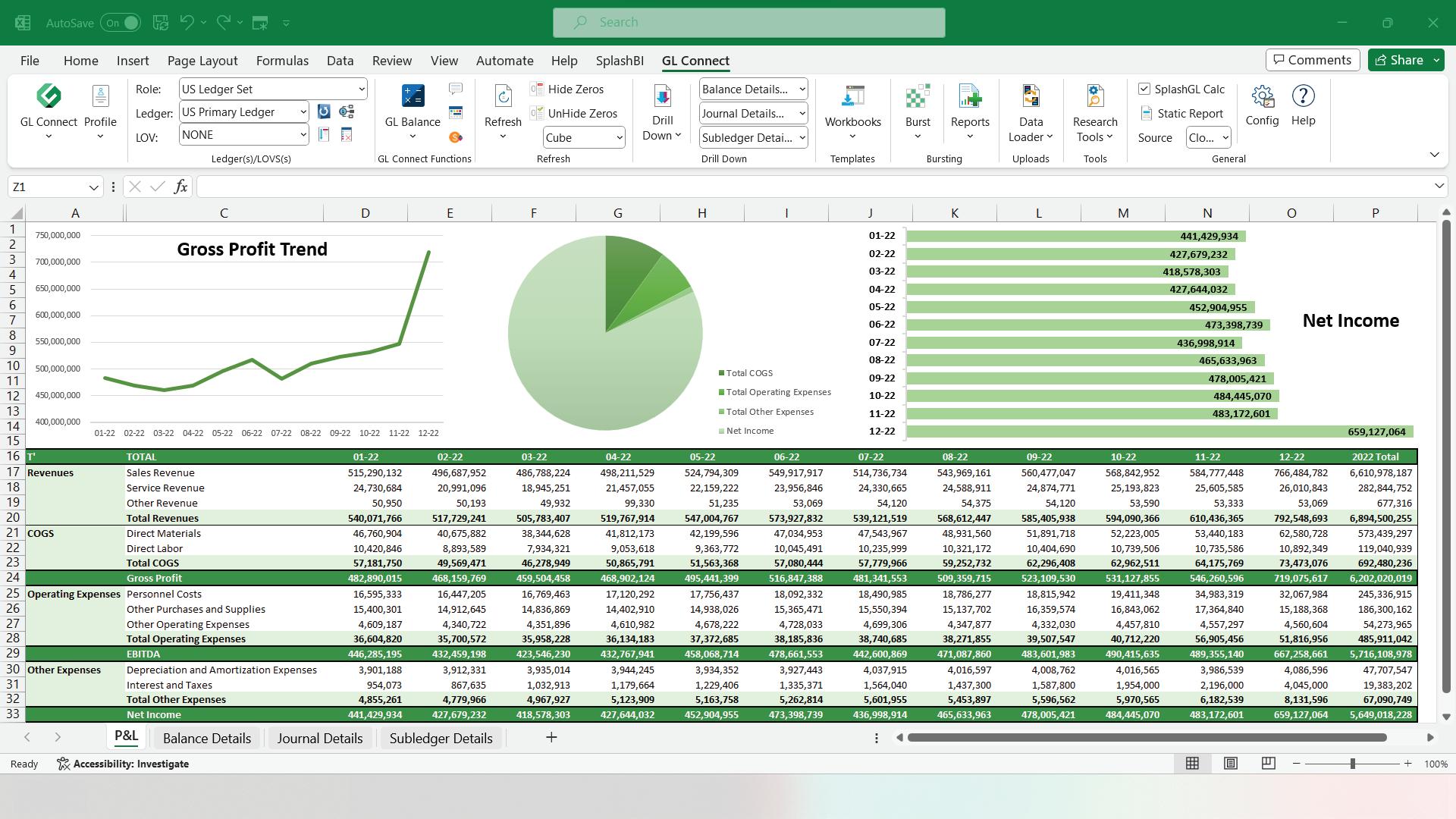Open the GL Balance function icon

coord(413,96)
